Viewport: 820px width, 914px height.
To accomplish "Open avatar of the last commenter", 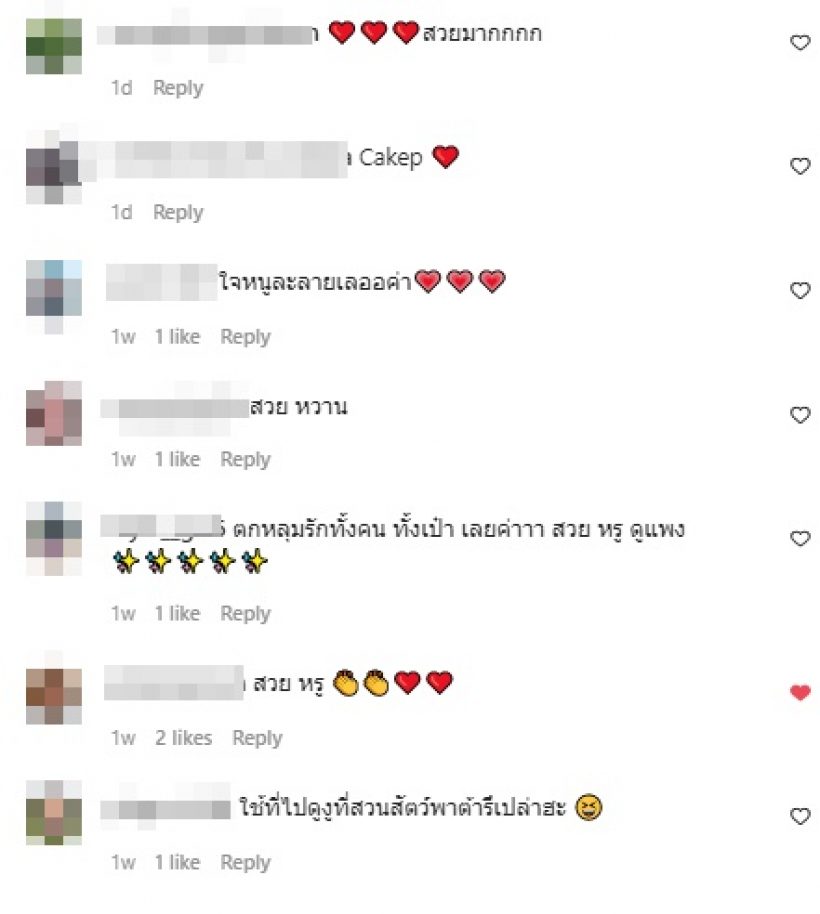I will 54,813.
